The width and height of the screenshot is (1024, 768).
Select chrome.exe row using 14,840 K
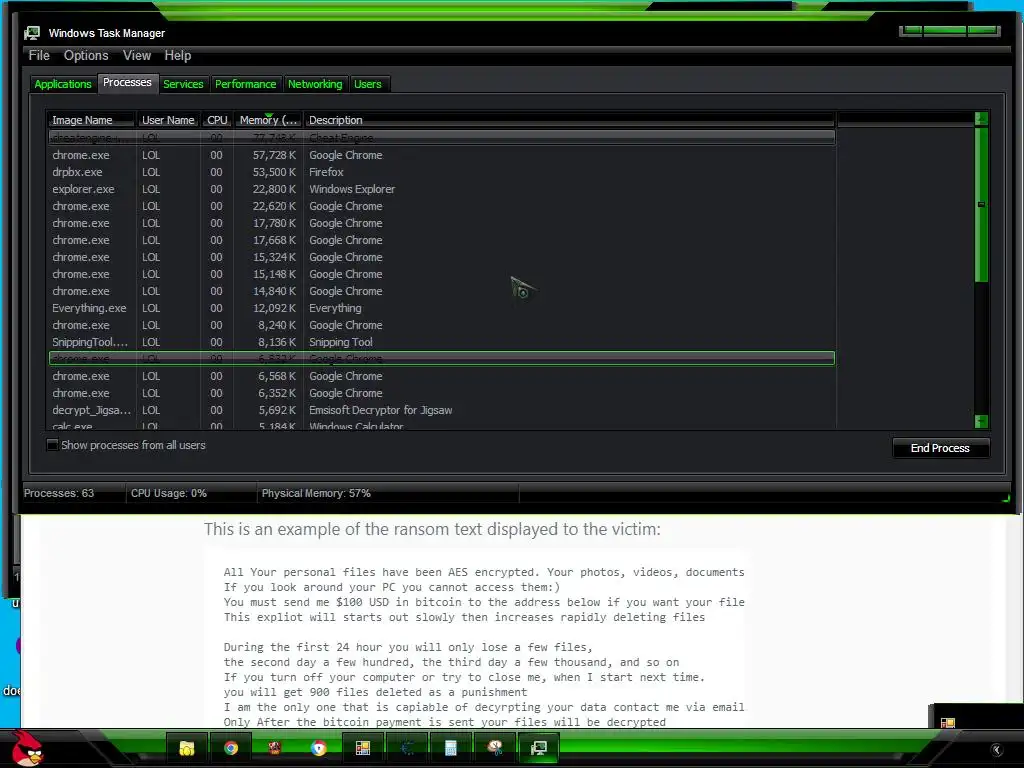click(441, 291)
